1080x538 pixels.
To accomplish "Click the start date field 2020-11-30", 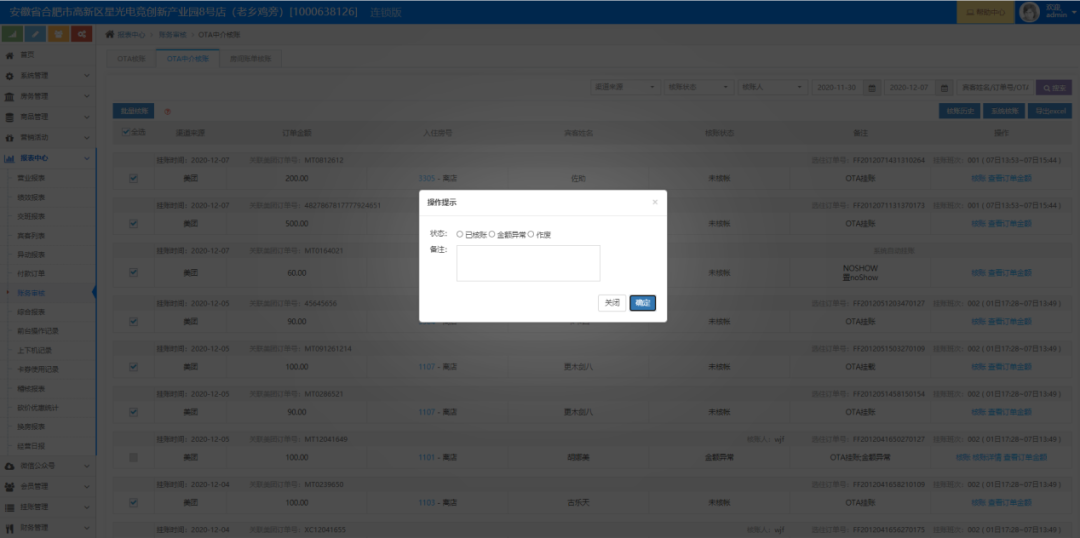I will (x=838, y=87).
